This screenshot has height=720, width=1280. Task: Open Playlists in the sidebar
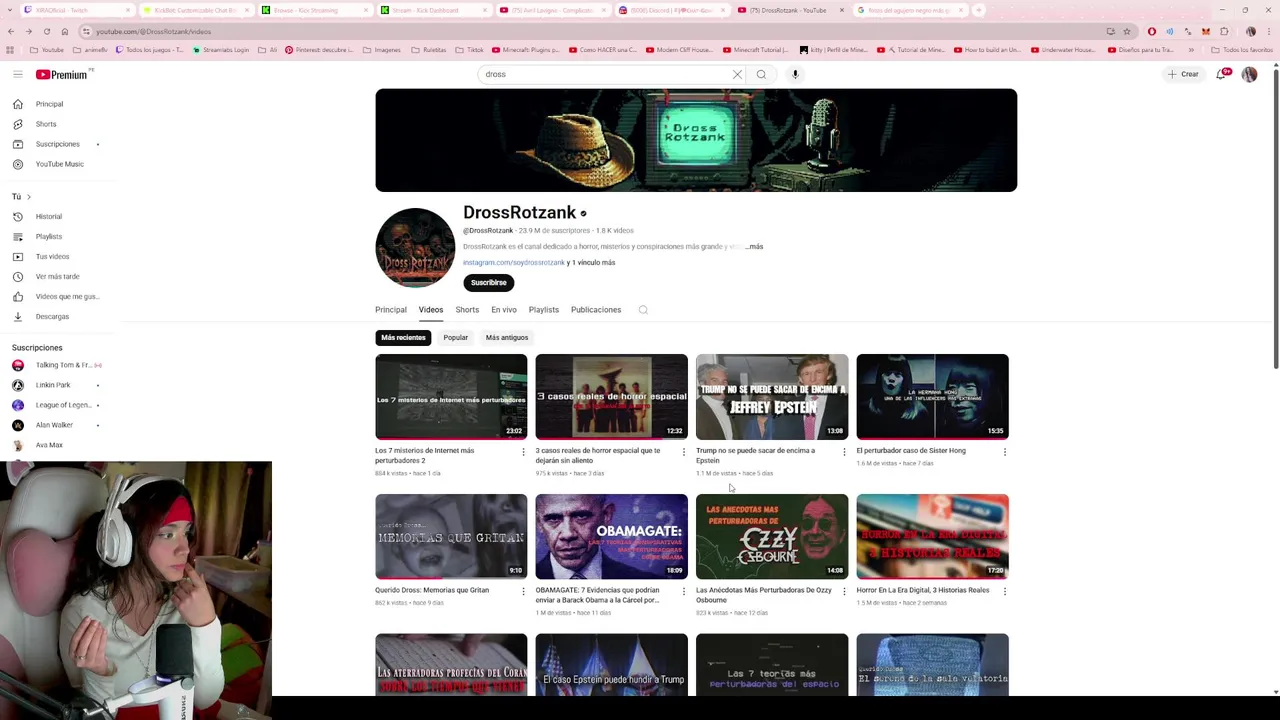(x=48, y=236)
